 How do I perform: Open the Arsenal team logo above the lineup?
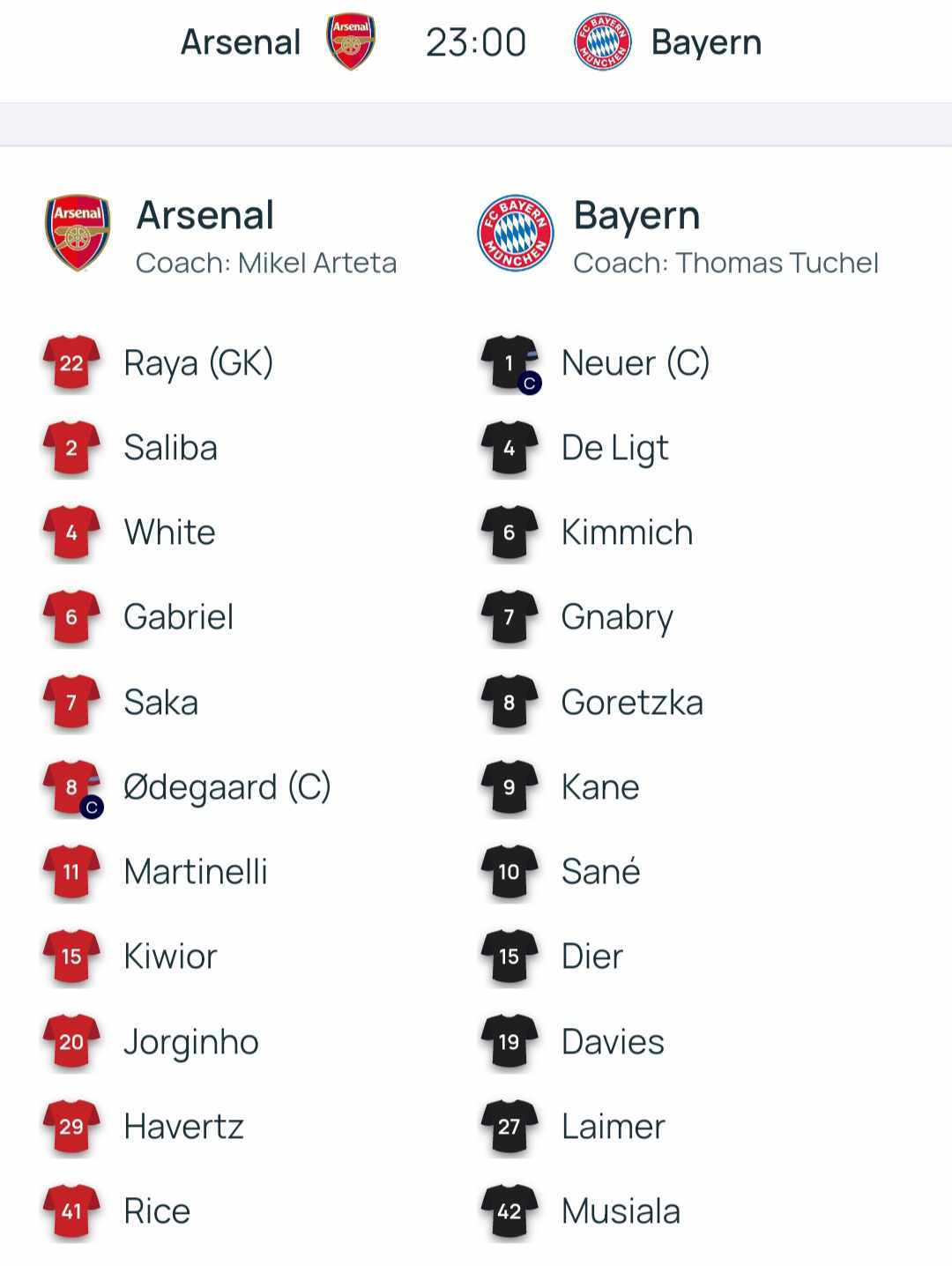tap(78, 234)
